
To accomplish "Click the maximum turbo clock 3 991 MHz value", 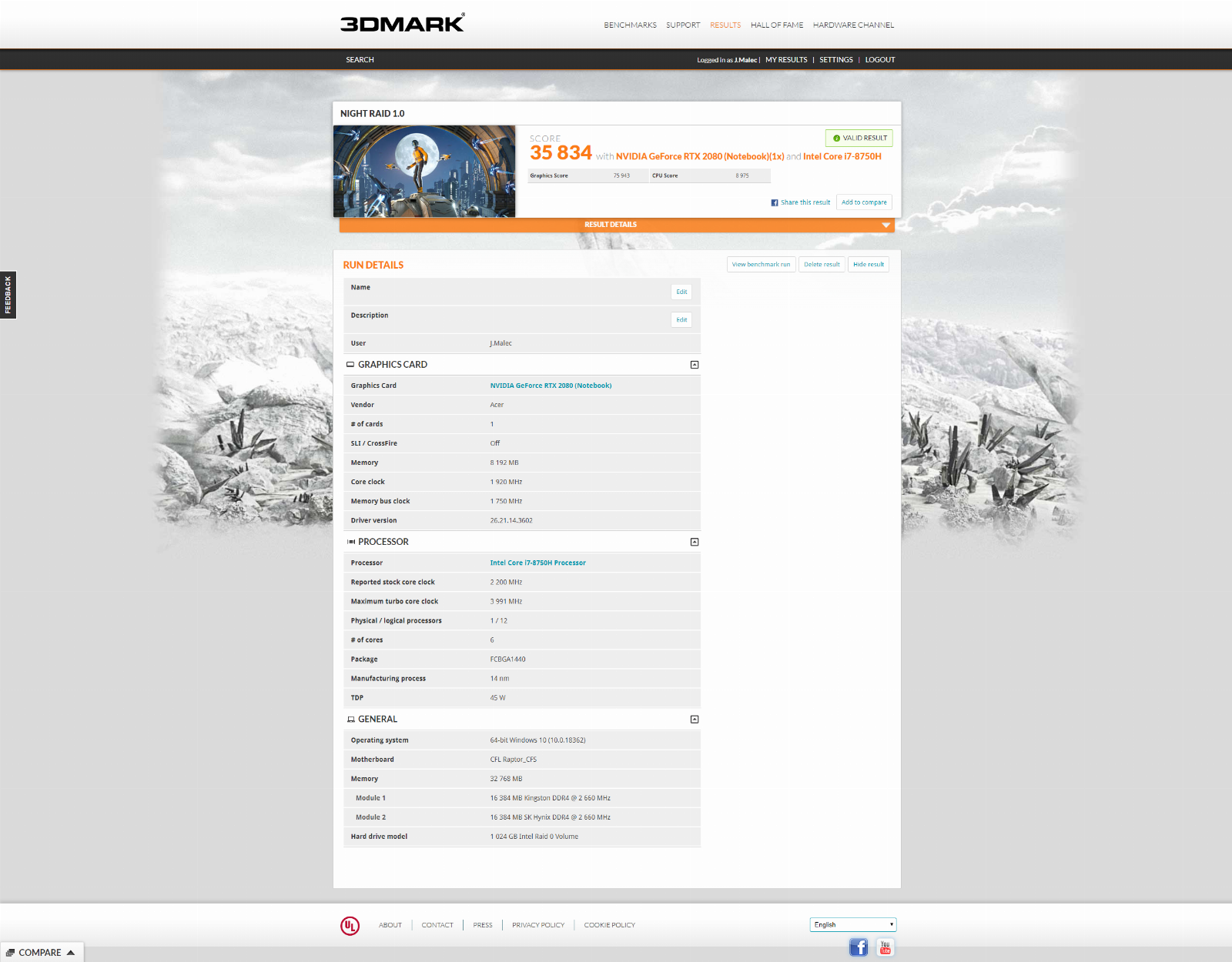I will tap(506, 602).
